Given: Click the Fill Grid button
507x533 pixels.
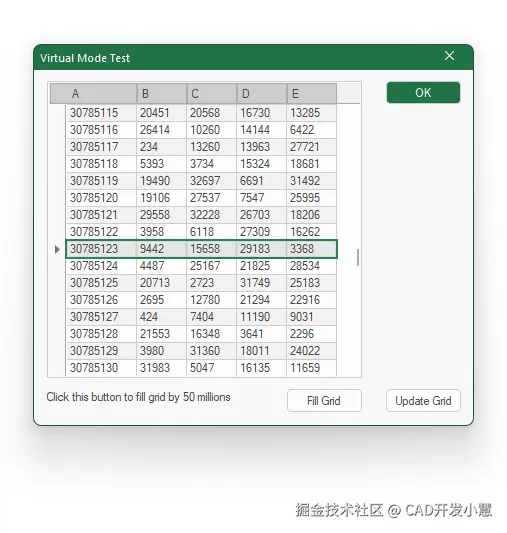Looking at the screenshot, I should (324, 400).
